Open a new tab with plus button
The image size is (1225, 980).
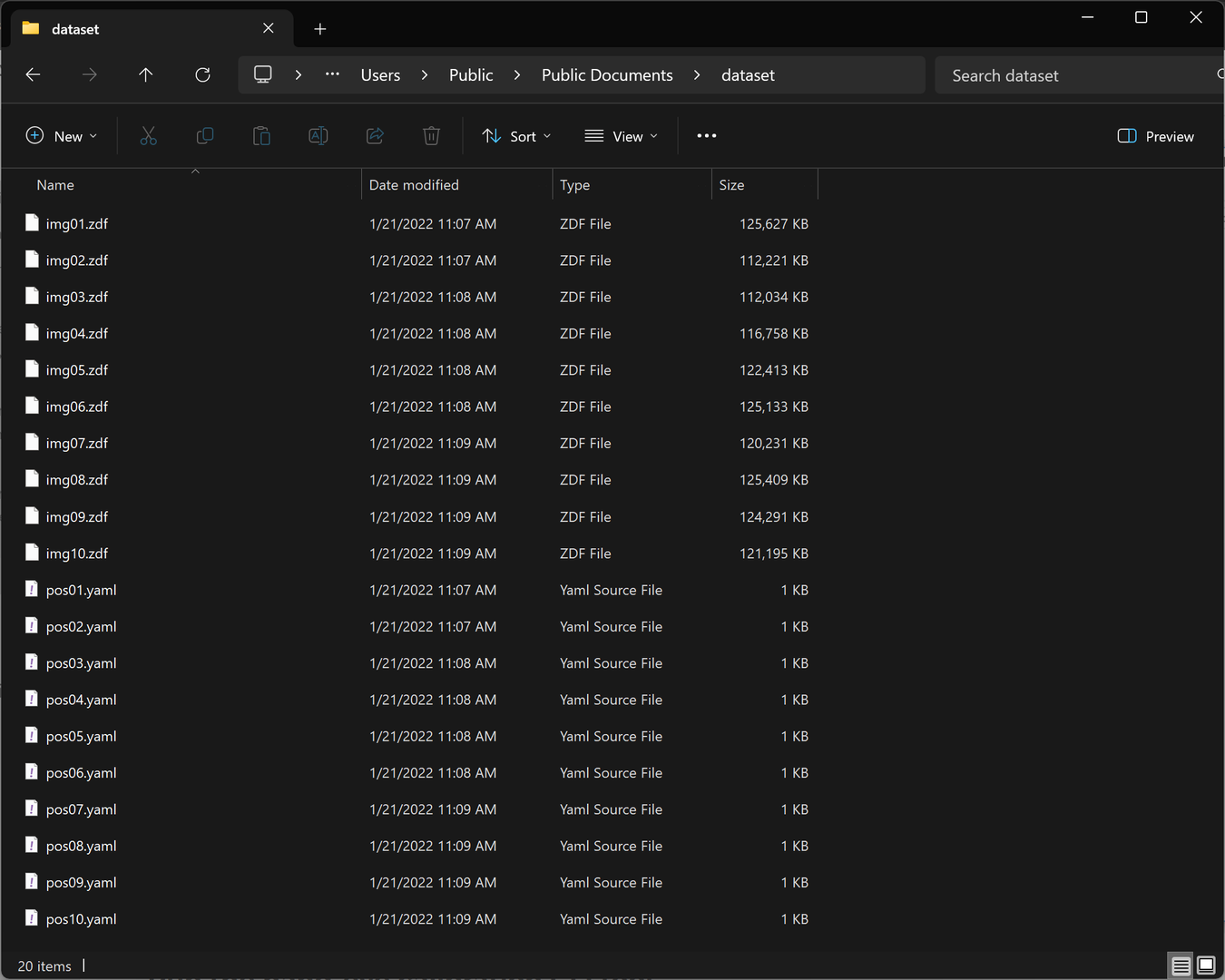tap(320, 29)
